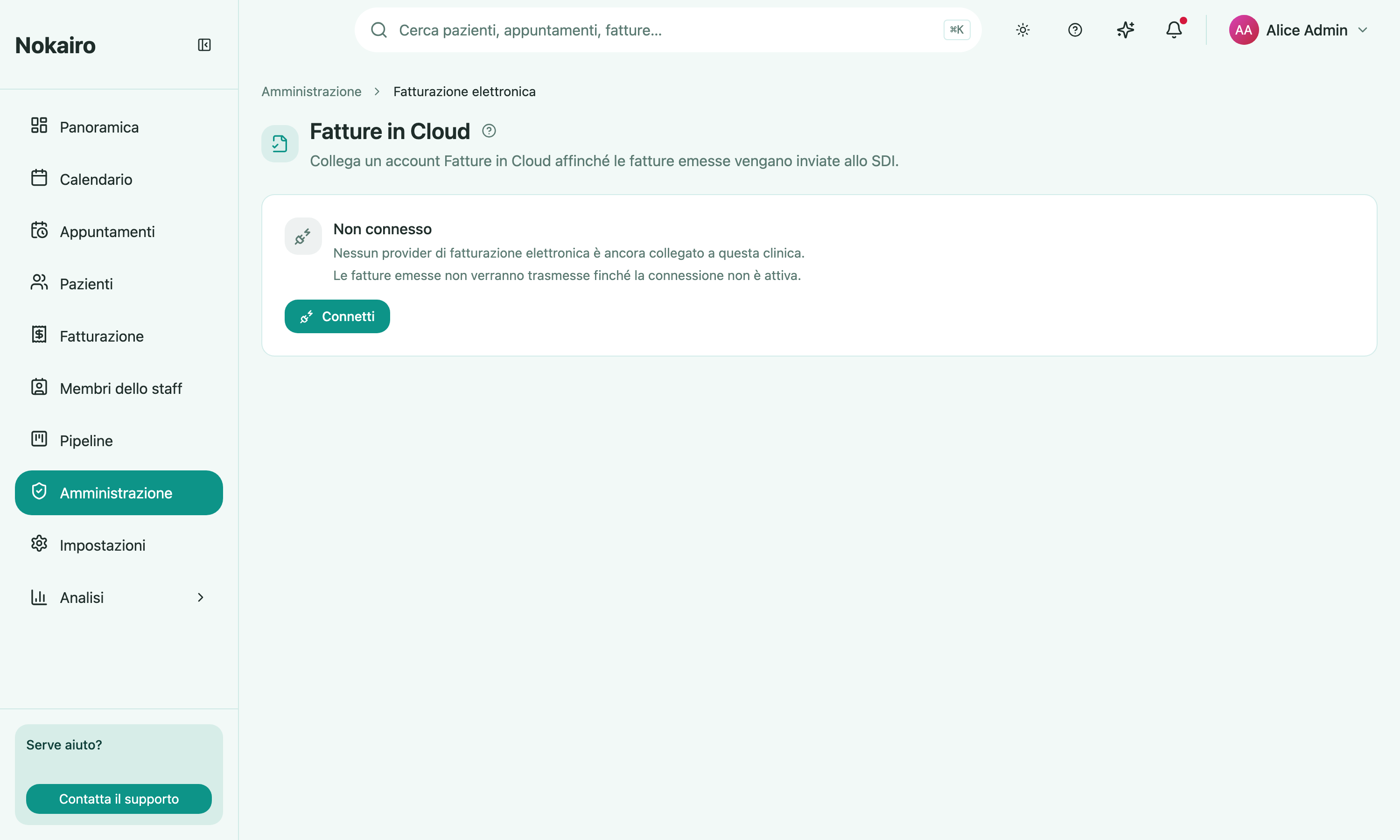Follow the Amministrazione breadcrumb link

tap(311, 91)
